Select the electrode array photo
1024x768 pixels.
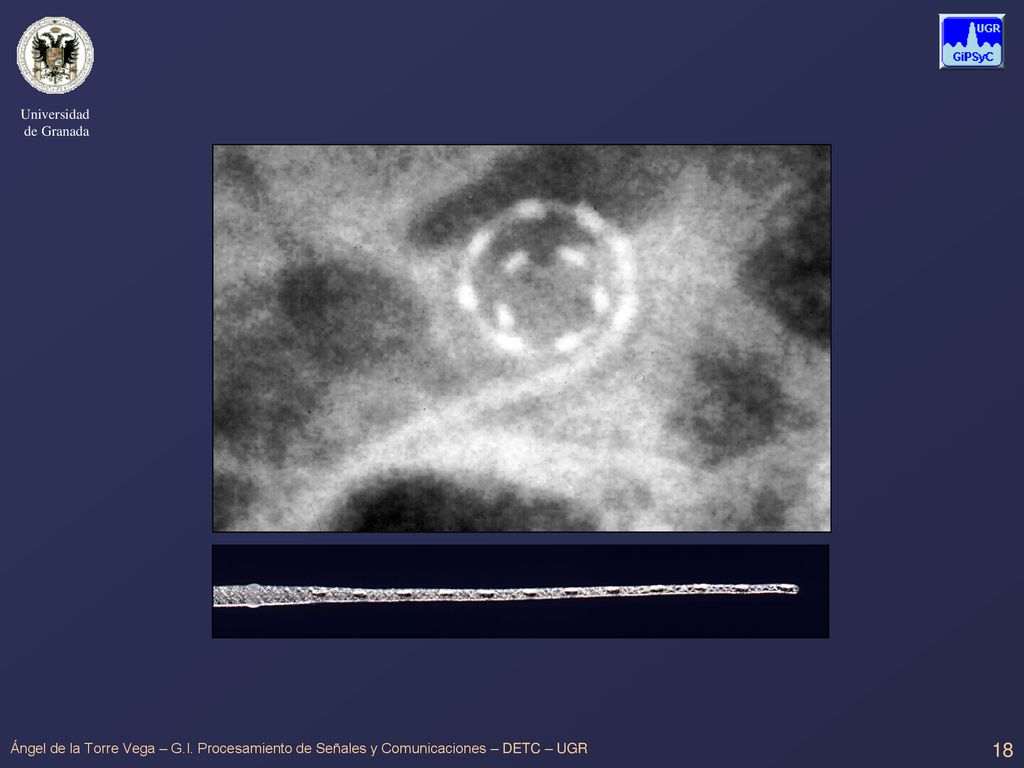[x=520, y=592]
